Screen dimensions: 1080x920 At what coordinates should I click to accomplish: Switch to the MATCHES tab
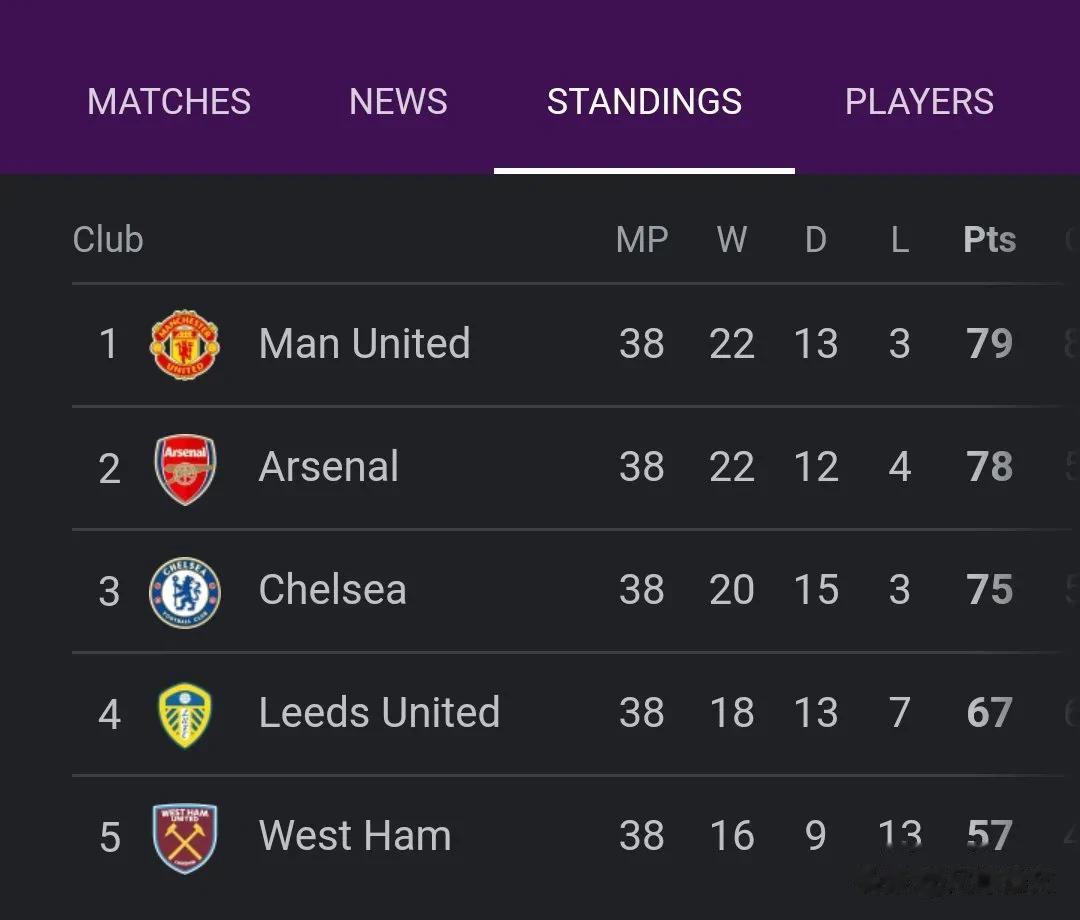(169, 102)
